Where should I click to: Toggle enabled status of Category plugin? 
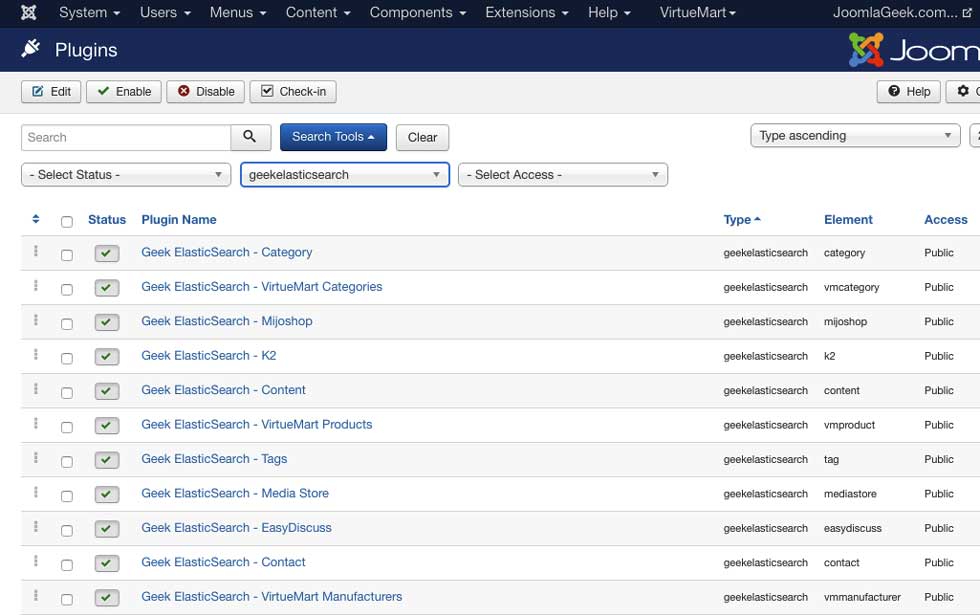[107, 253]
